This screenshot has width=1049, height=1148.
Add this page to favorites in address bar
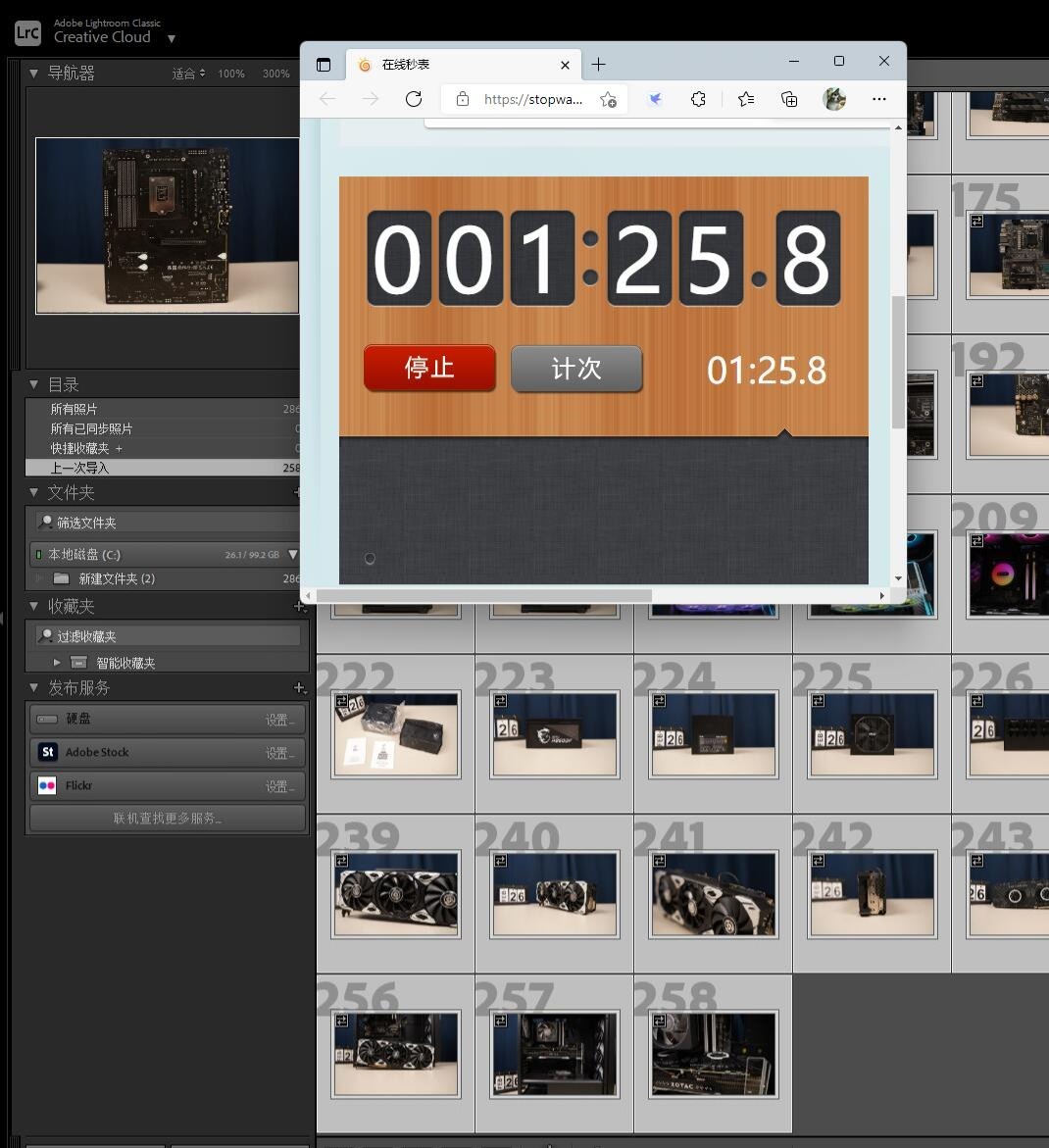point(608,99)
